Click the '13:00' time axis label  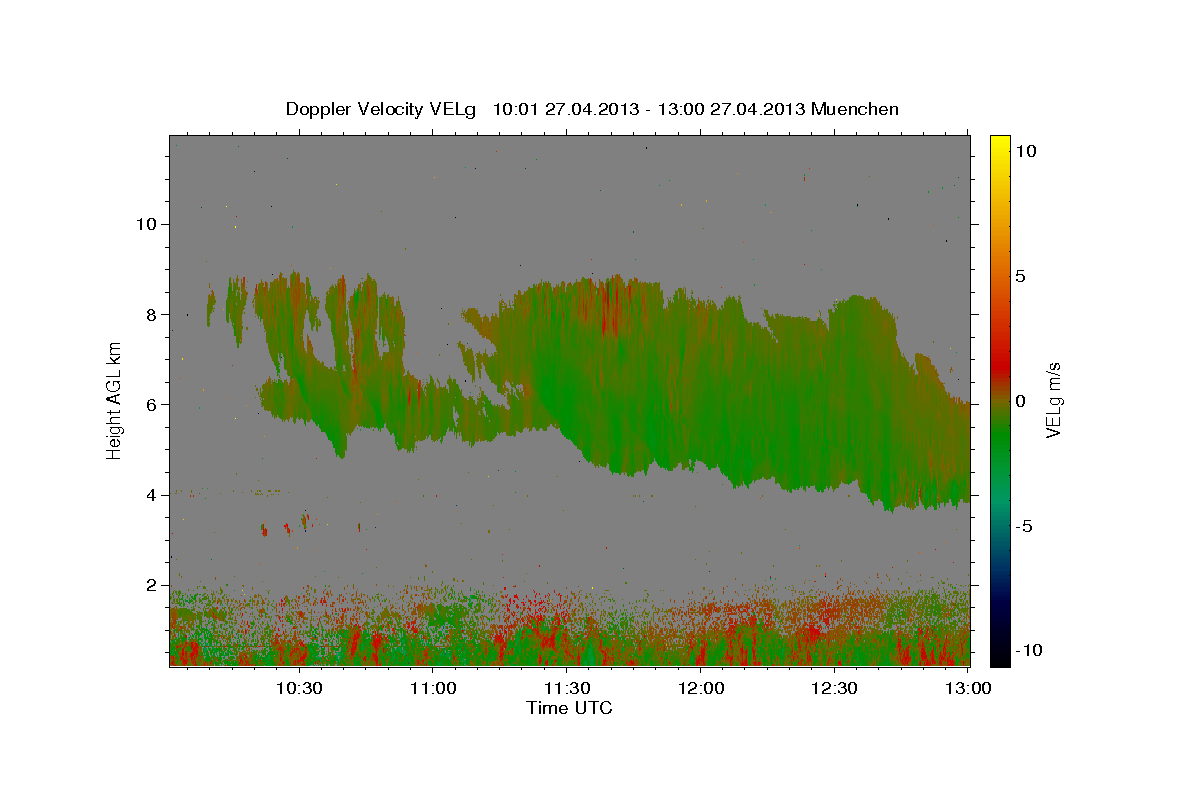[969, 688]
